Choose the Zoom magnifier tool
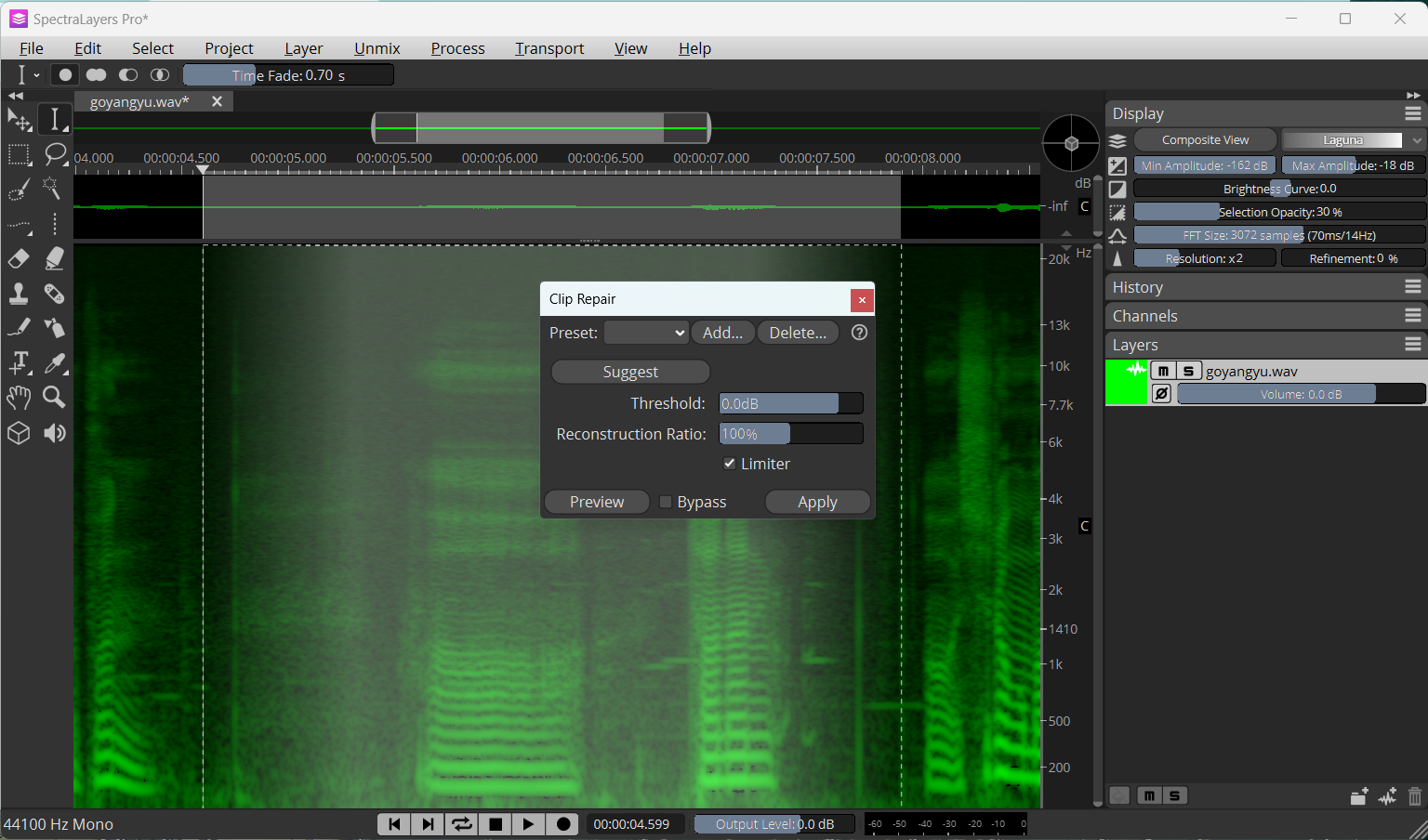Image resolution: width=1428 pixels, height=840 pixels. tap(55, 398)
